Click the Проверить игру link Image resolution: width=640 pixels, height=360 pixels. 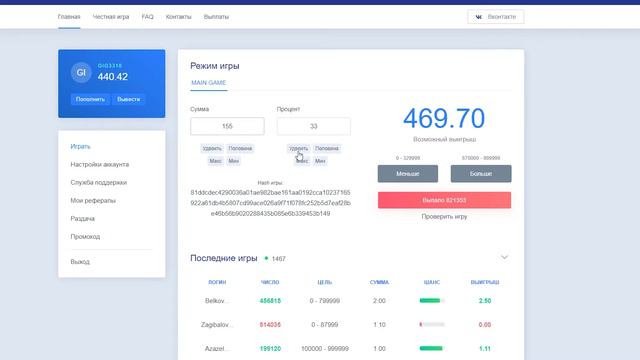pos(444,217)
